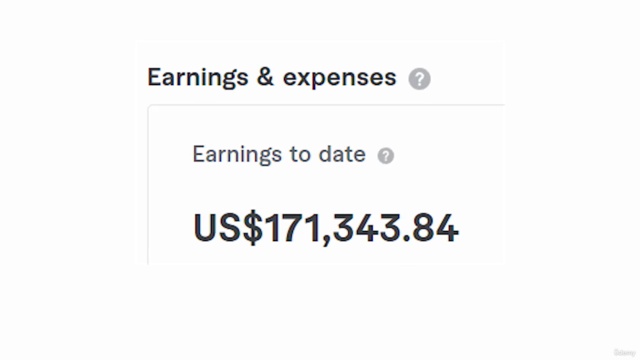Viewport: 640px width, 360px height.
Task: Click the Earnings to date label
Action: pyautogui.click(x=279, y=155)
